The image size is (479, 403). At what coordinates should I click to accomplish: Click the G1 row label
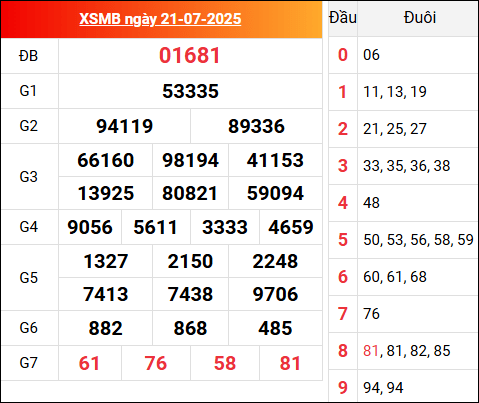[28, 91]
